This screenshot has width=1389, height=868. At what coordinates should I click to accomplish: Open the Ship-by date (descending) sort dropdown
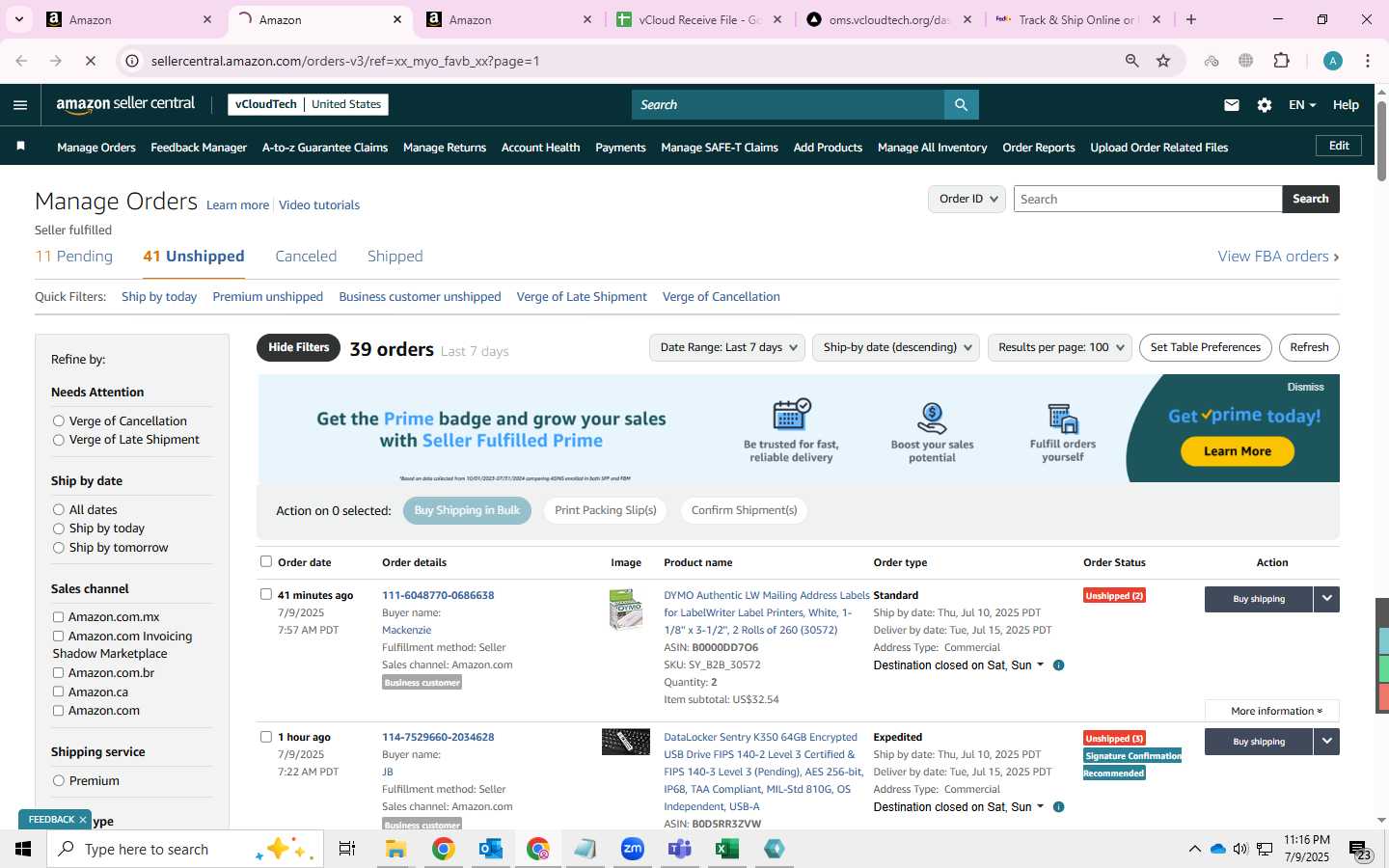[897, 347]
